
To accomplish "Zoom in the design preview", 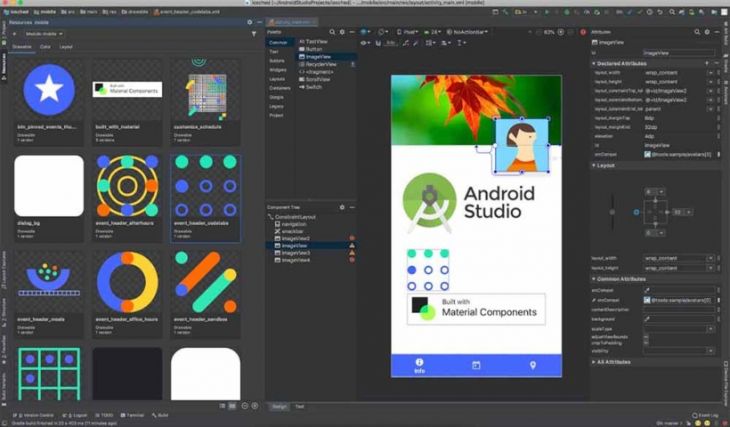I will tap(561, 32).
